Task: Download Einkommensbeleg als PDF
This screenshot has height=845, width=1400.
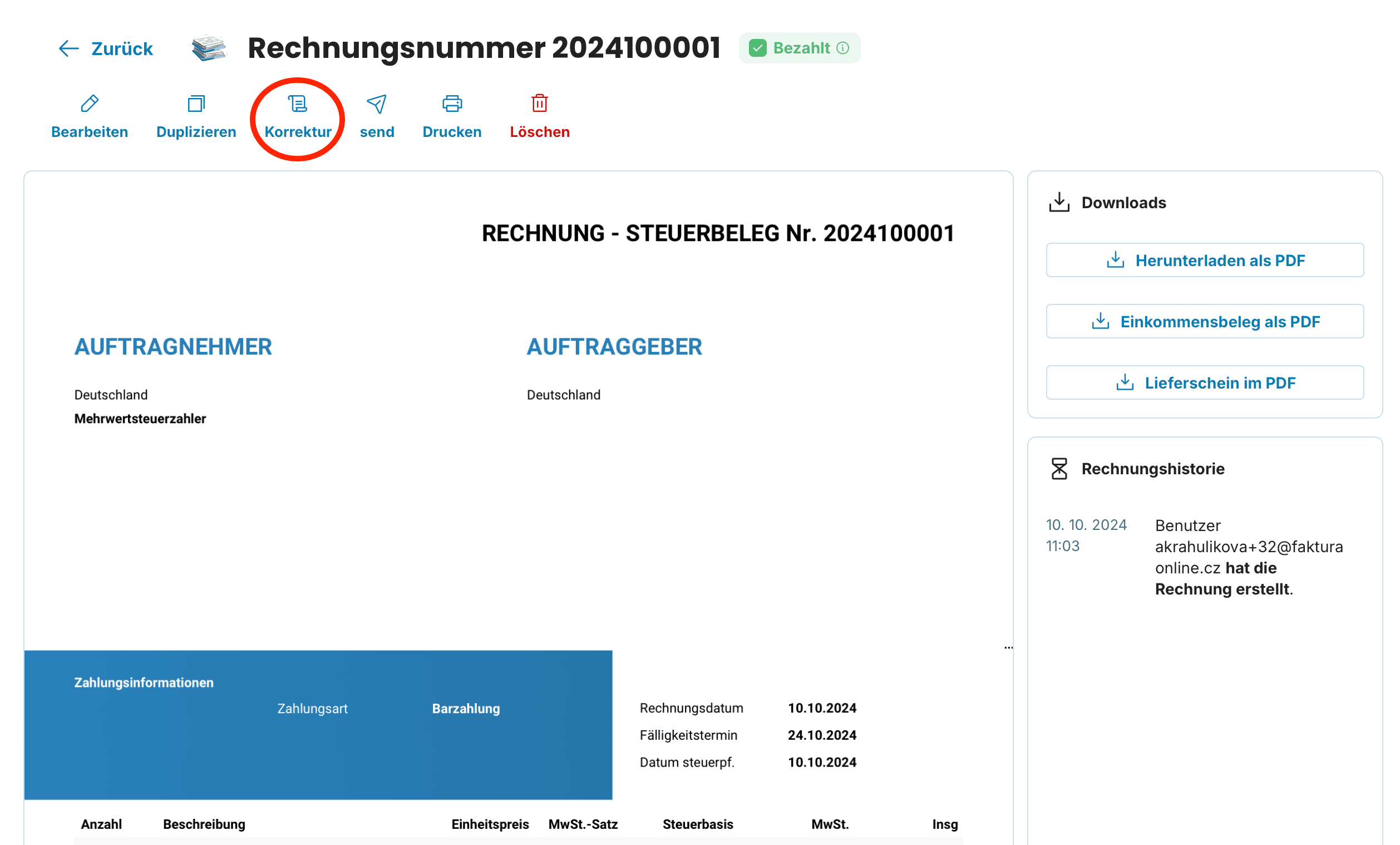Action: (1205, 322)
